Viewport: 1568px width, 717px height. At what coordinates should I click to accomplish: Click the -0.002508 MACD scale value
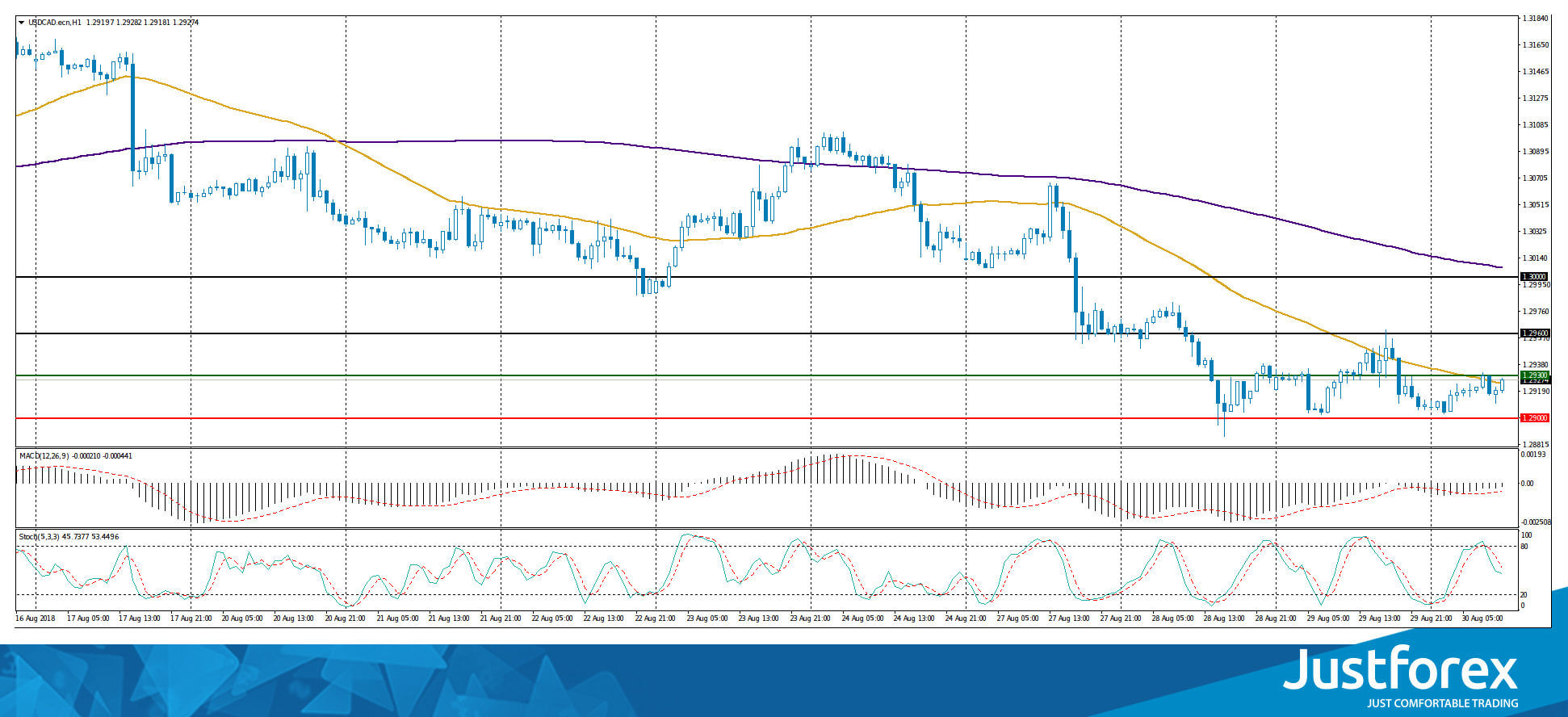[1535, 522]
